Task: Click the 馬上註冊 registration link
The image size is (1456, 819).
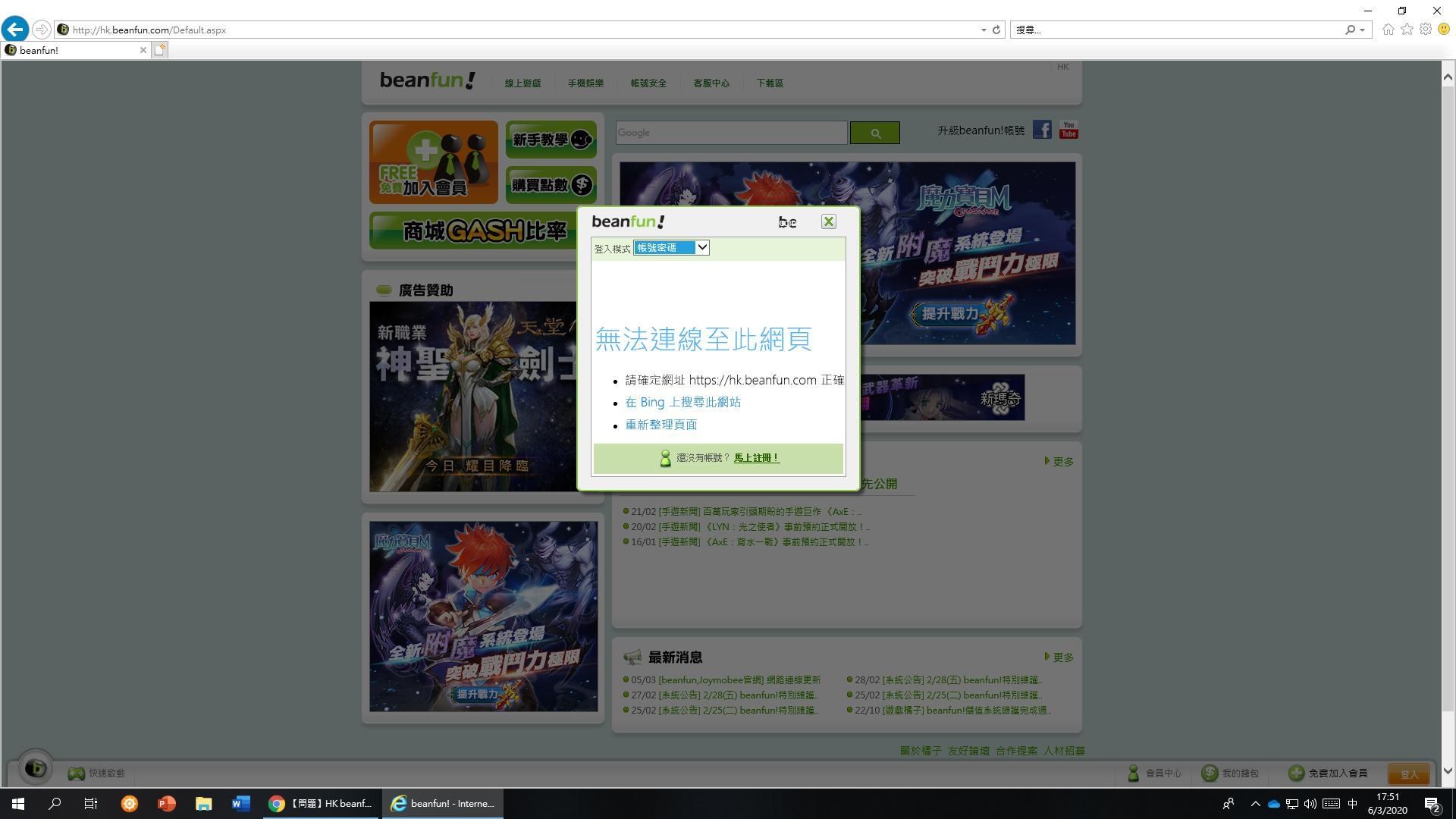Action: pyautogui.click(x=755, y=457)
